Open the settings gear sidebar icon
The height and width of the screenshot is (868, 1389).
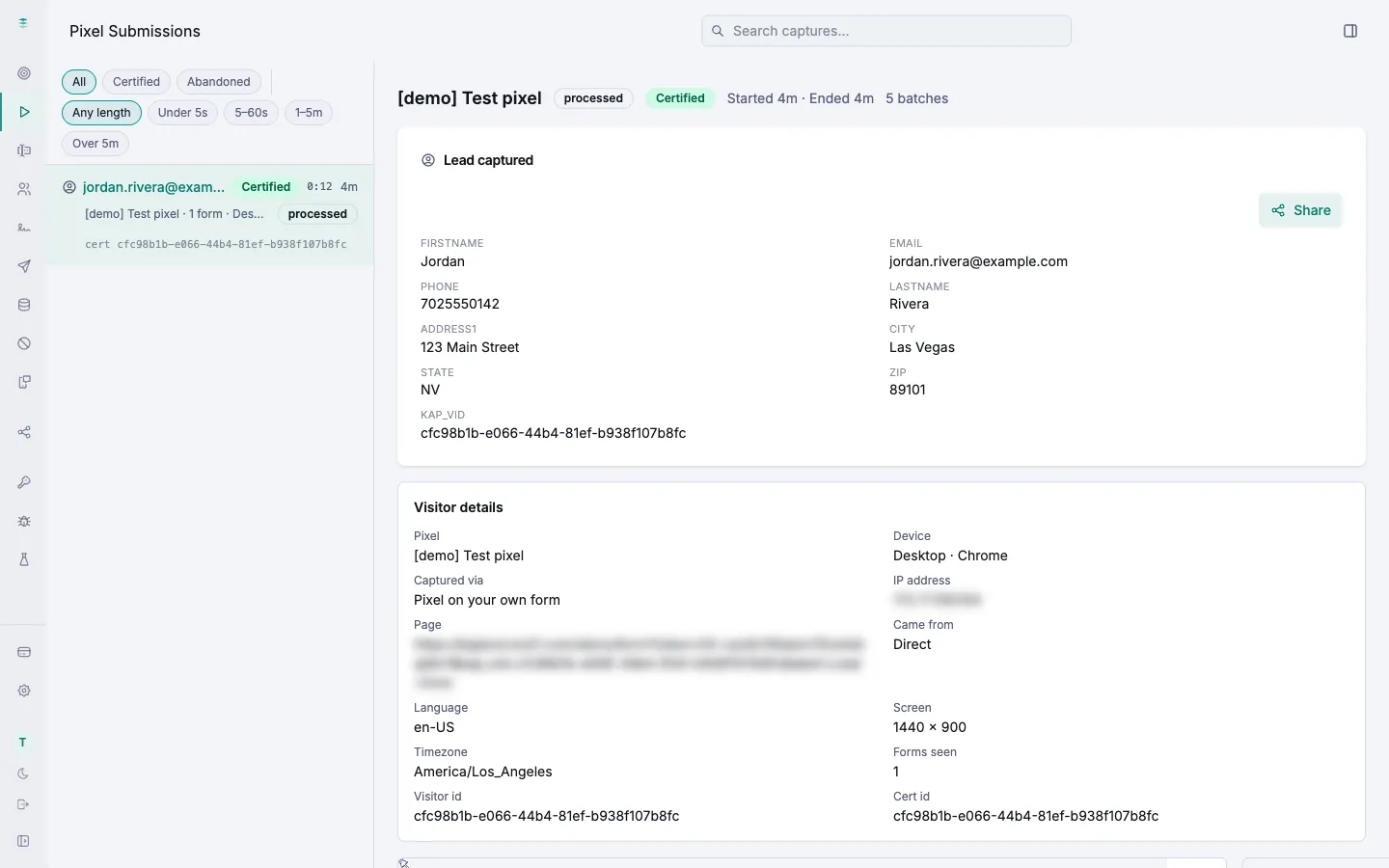[24, 691]
